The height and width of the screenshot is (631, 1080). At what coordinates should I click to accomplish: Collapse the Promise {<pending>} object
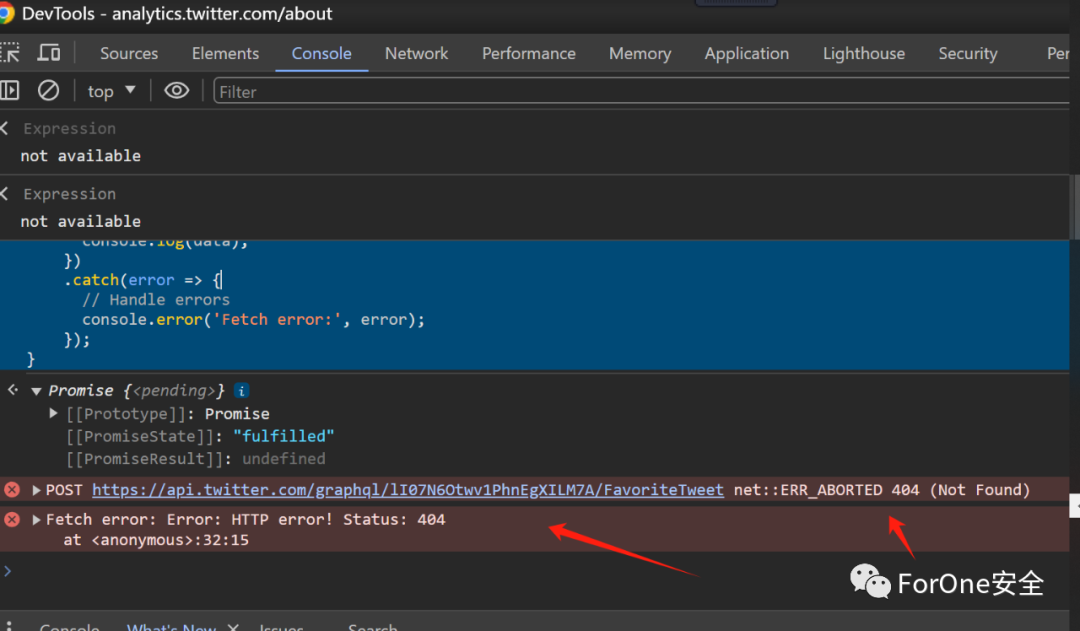[37, 391]
